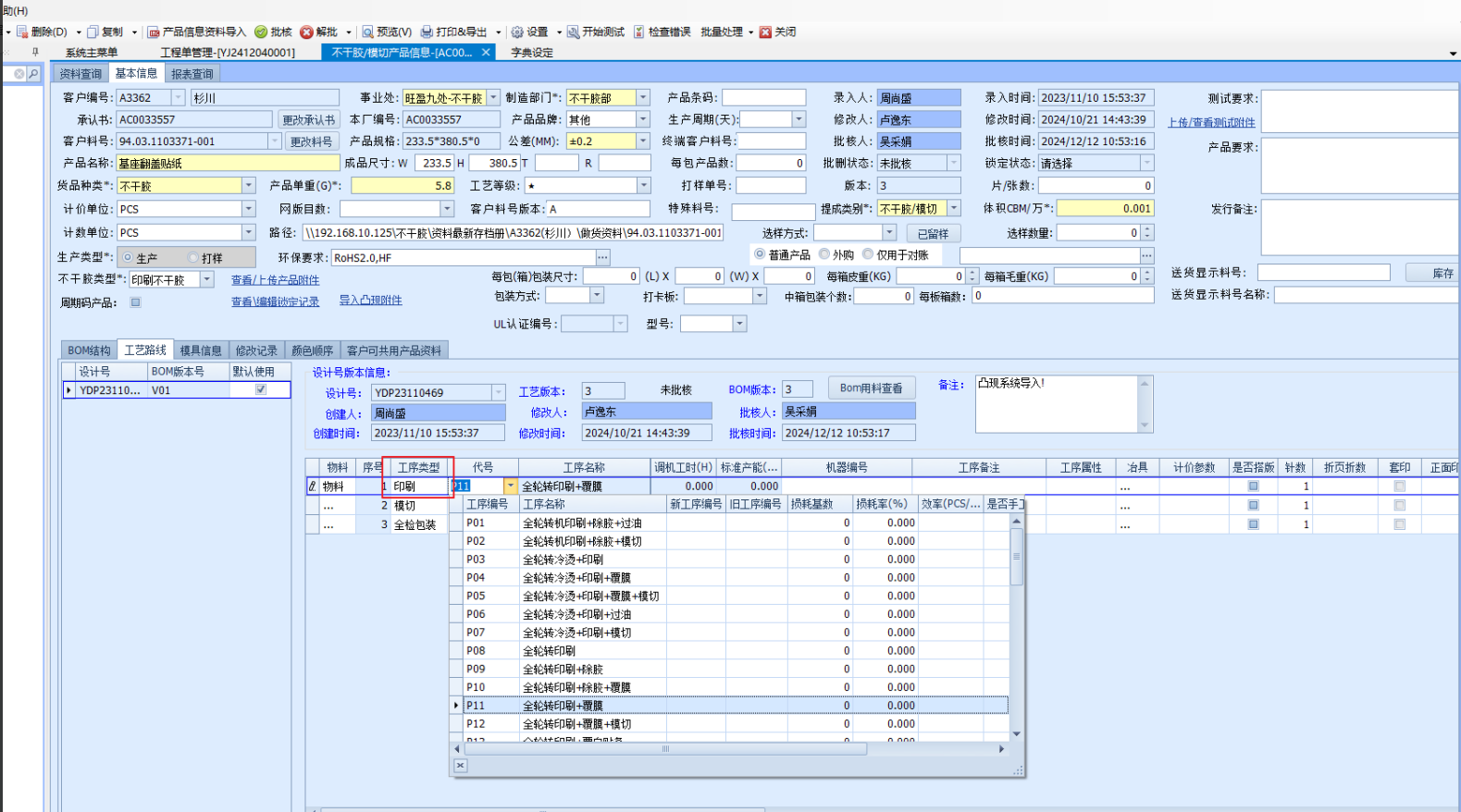Switch to 工程单管理-[YJ2412040001] tab
1461x812 pixels.
228,53
